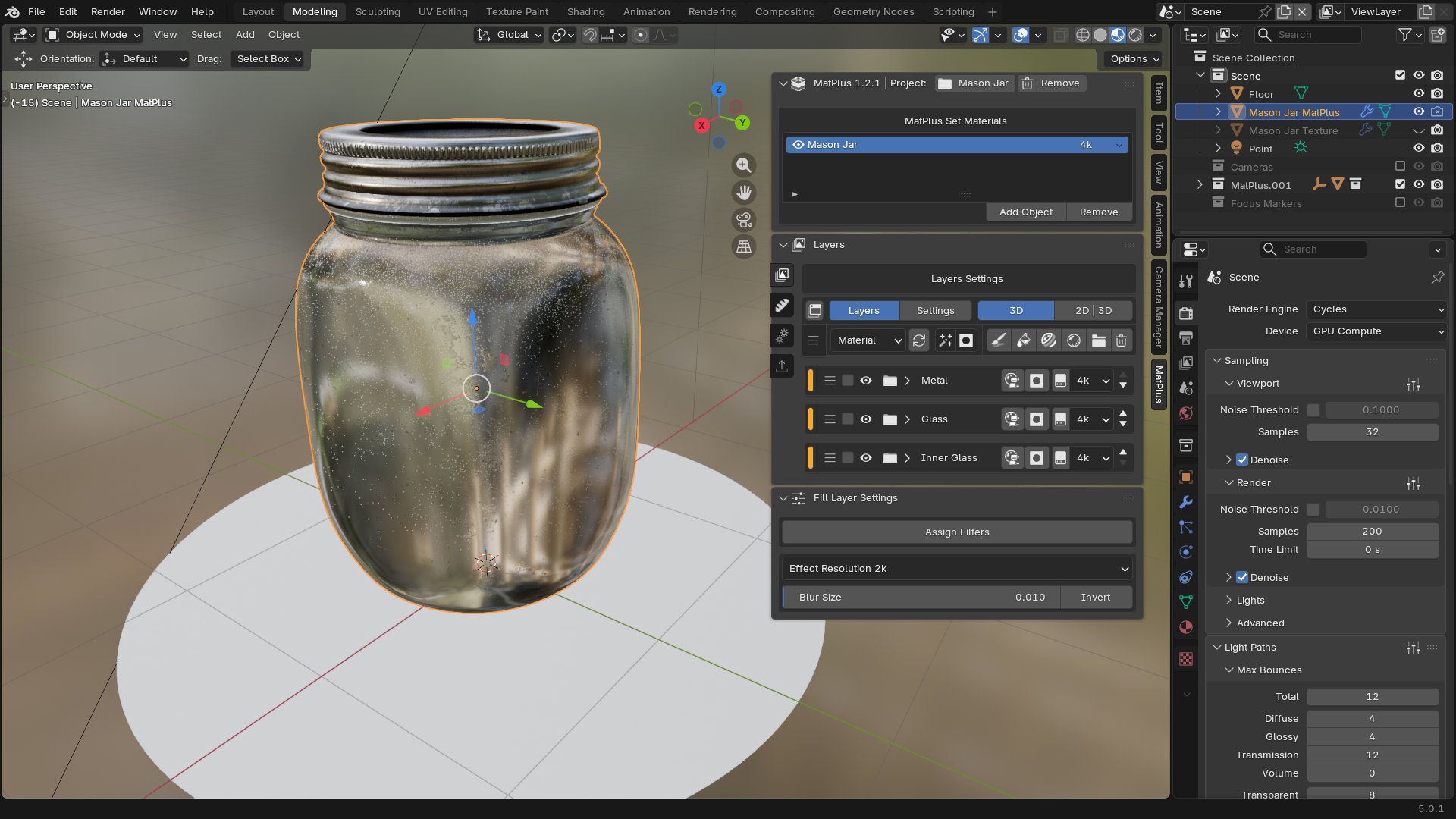Viewport: 1456px width, 819px height.
Task: Select Mason Jar Texture in outliner
Action: [1293, 130]
